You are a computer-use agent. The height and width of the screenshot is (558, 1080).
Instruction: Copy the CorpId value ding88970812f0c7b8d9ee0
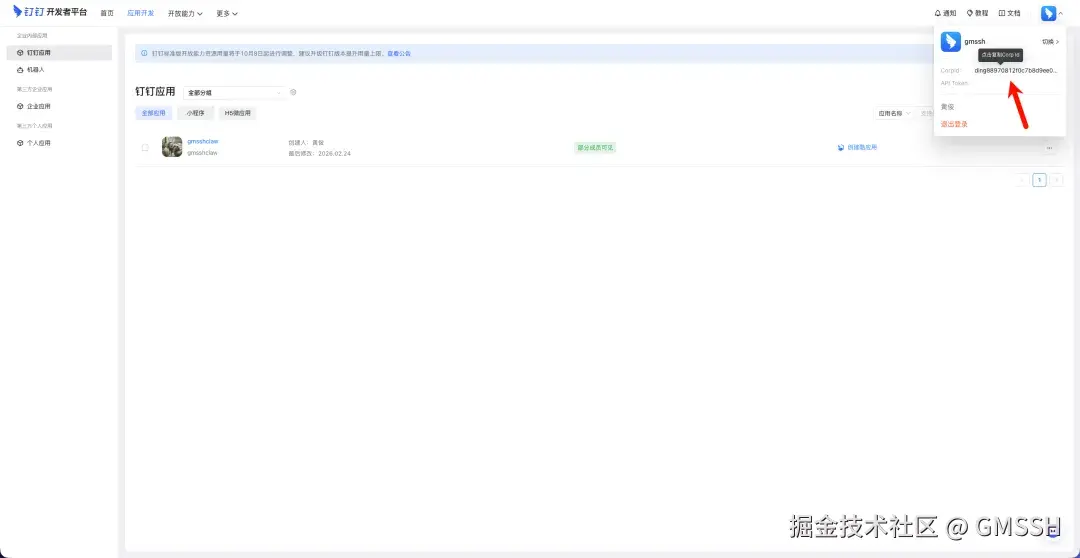click(1016, 70)
